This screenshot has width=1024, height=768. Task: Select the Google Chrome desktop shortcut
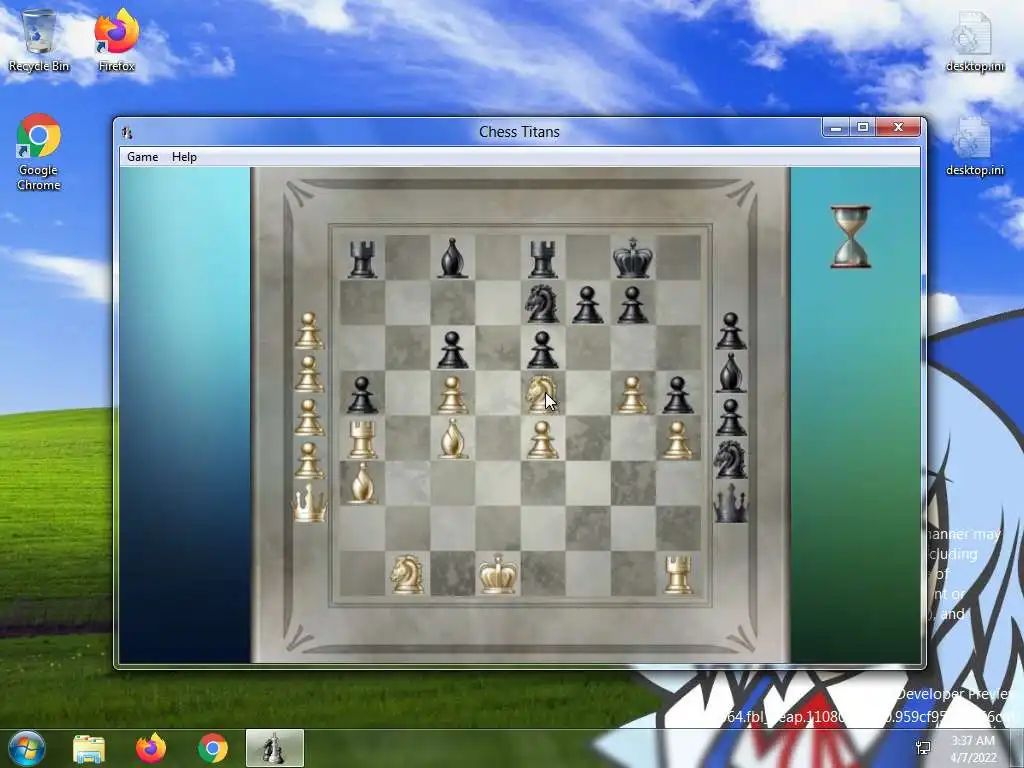pos(39,152)
